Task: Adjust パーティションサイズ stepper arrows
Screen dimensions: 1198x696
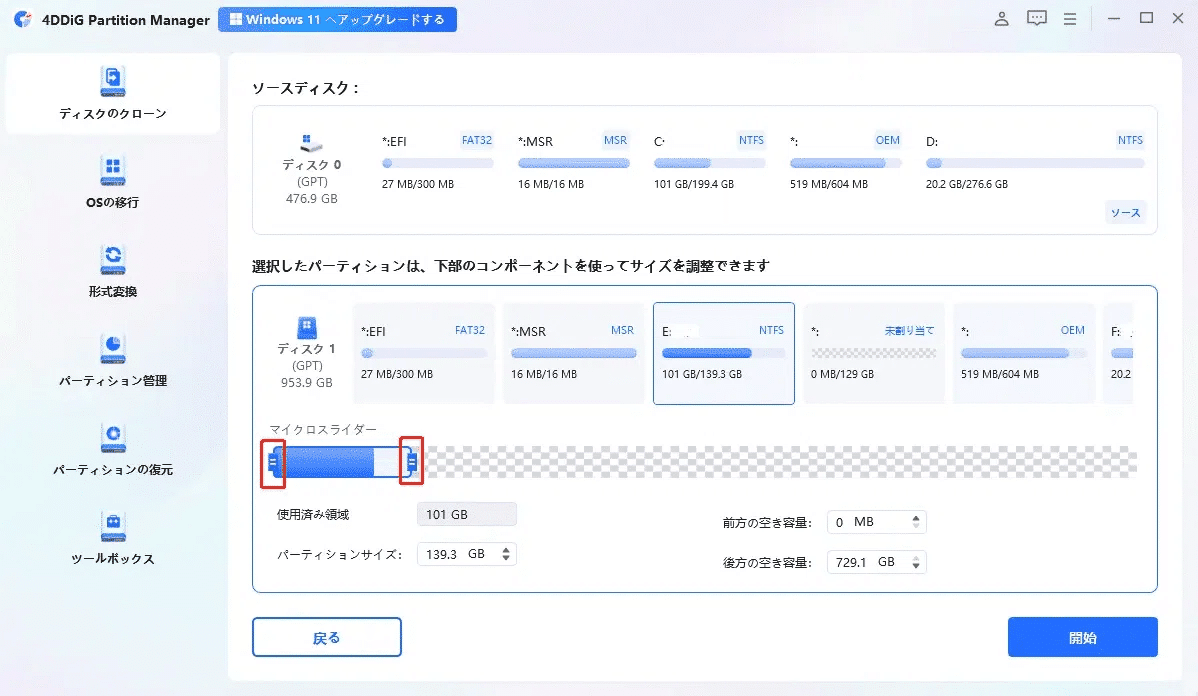Action: click(506, 554)
